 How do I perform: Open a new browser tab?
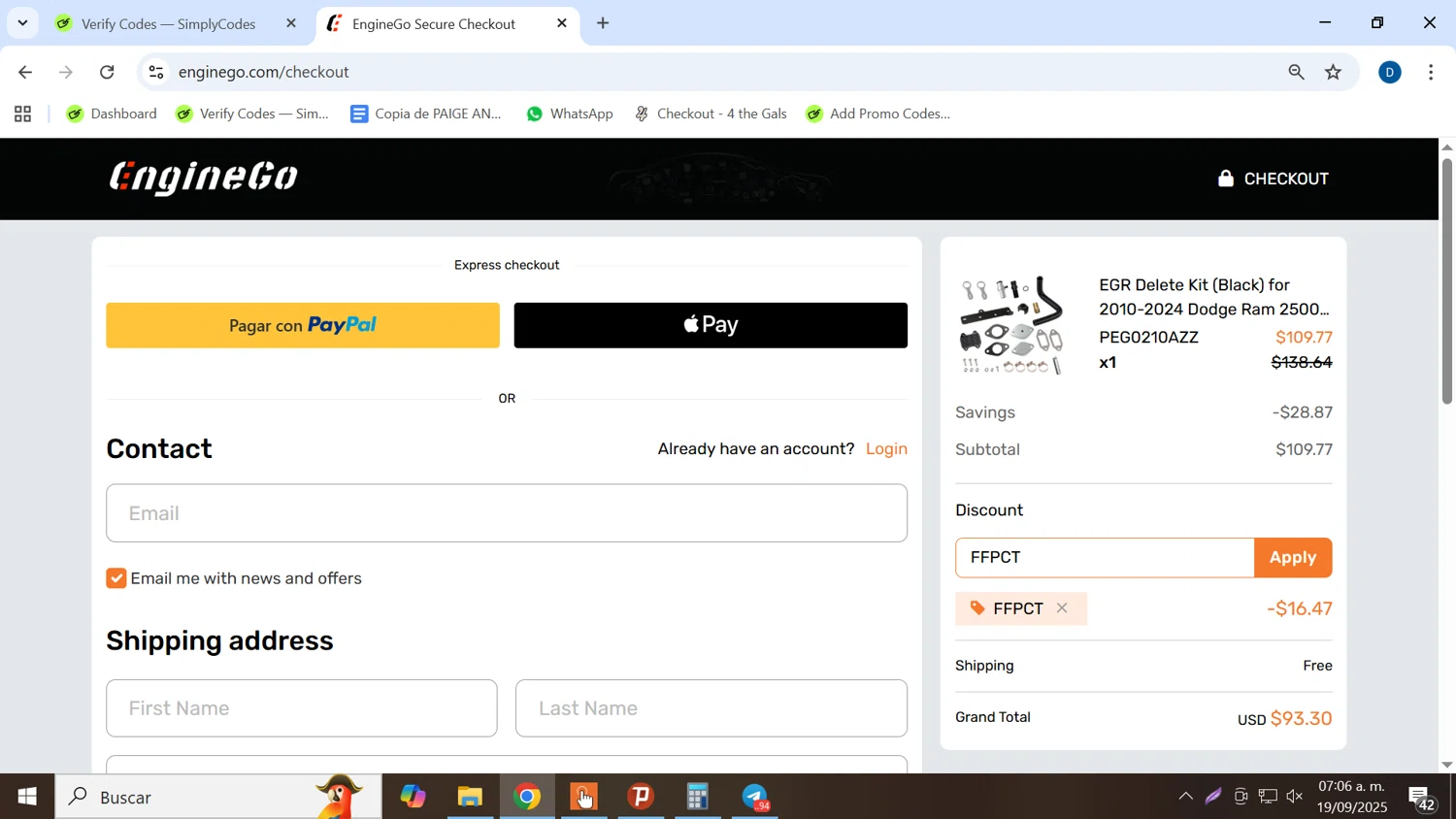pyautogui.click(x=603, y=23)
